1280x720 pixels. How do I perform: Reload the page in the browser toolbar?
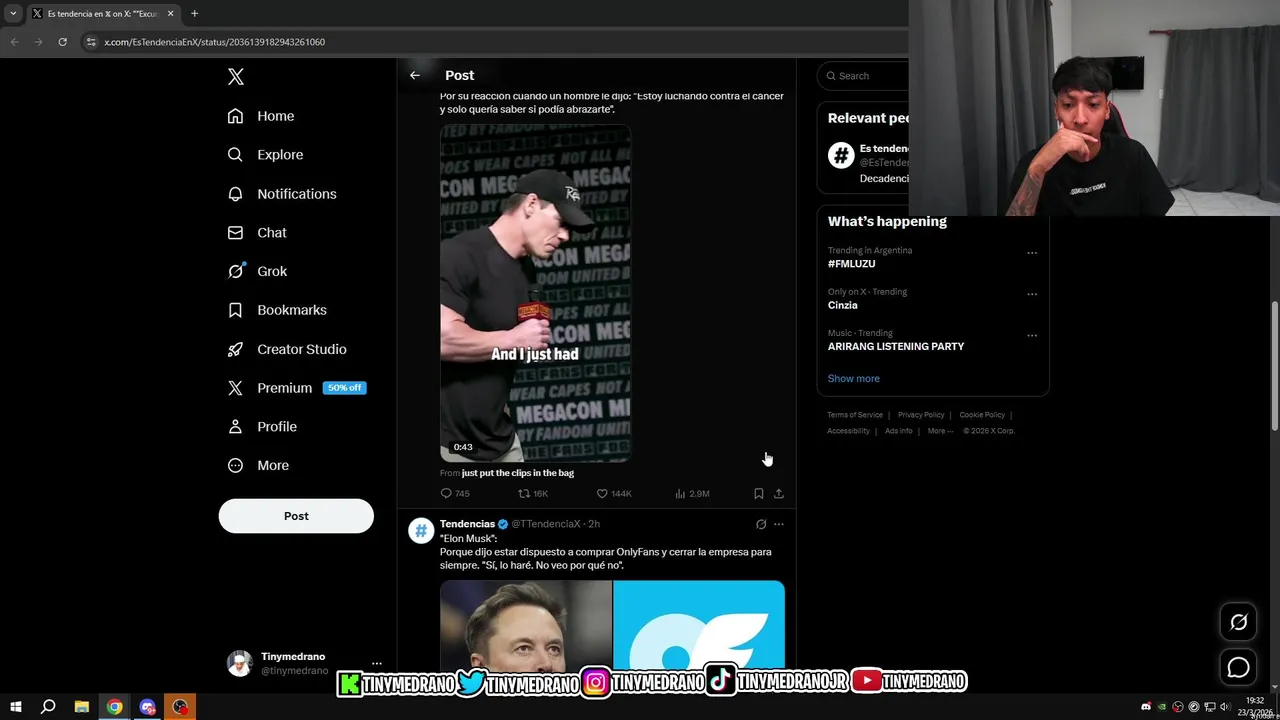[62, 42]
